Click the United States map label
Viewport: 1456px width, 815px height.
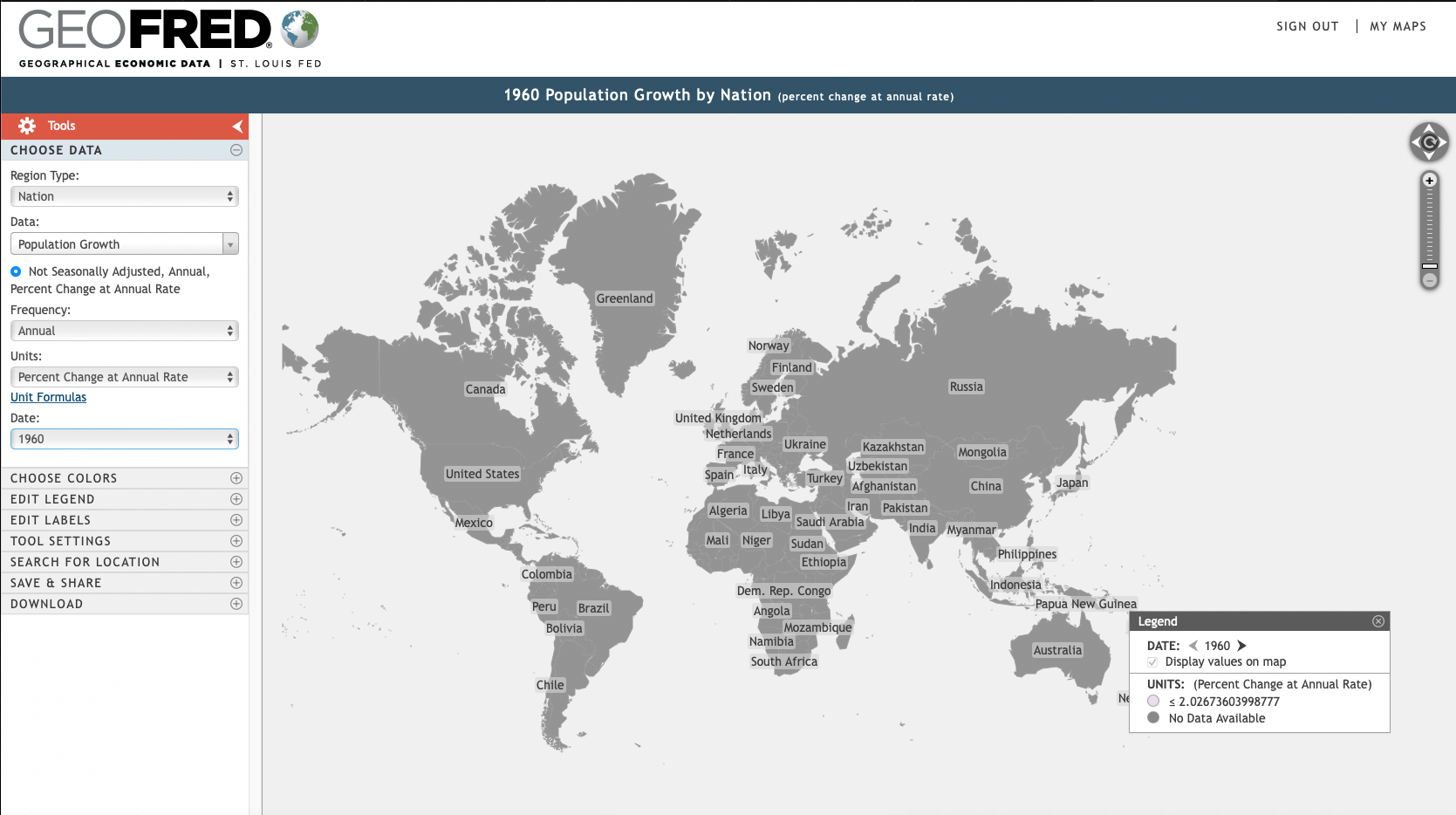tap(482, 474)
